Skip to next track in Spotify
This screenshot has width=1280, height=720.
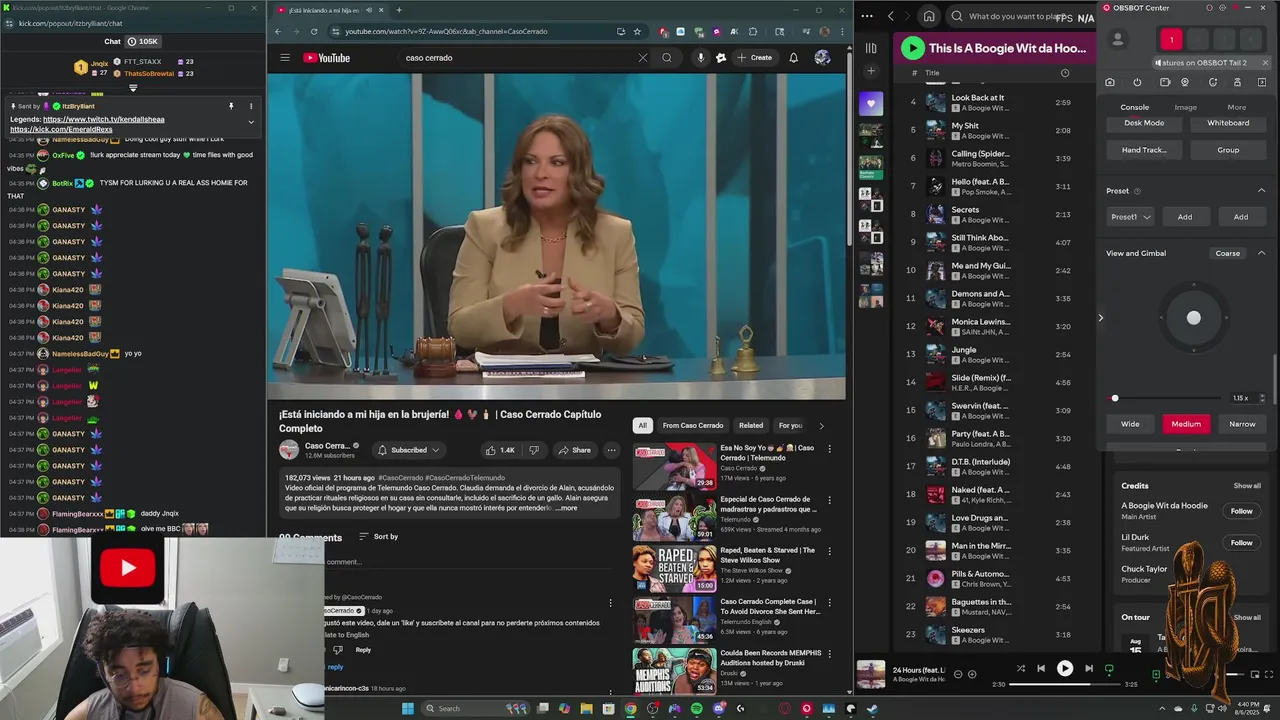(1089, 668)
